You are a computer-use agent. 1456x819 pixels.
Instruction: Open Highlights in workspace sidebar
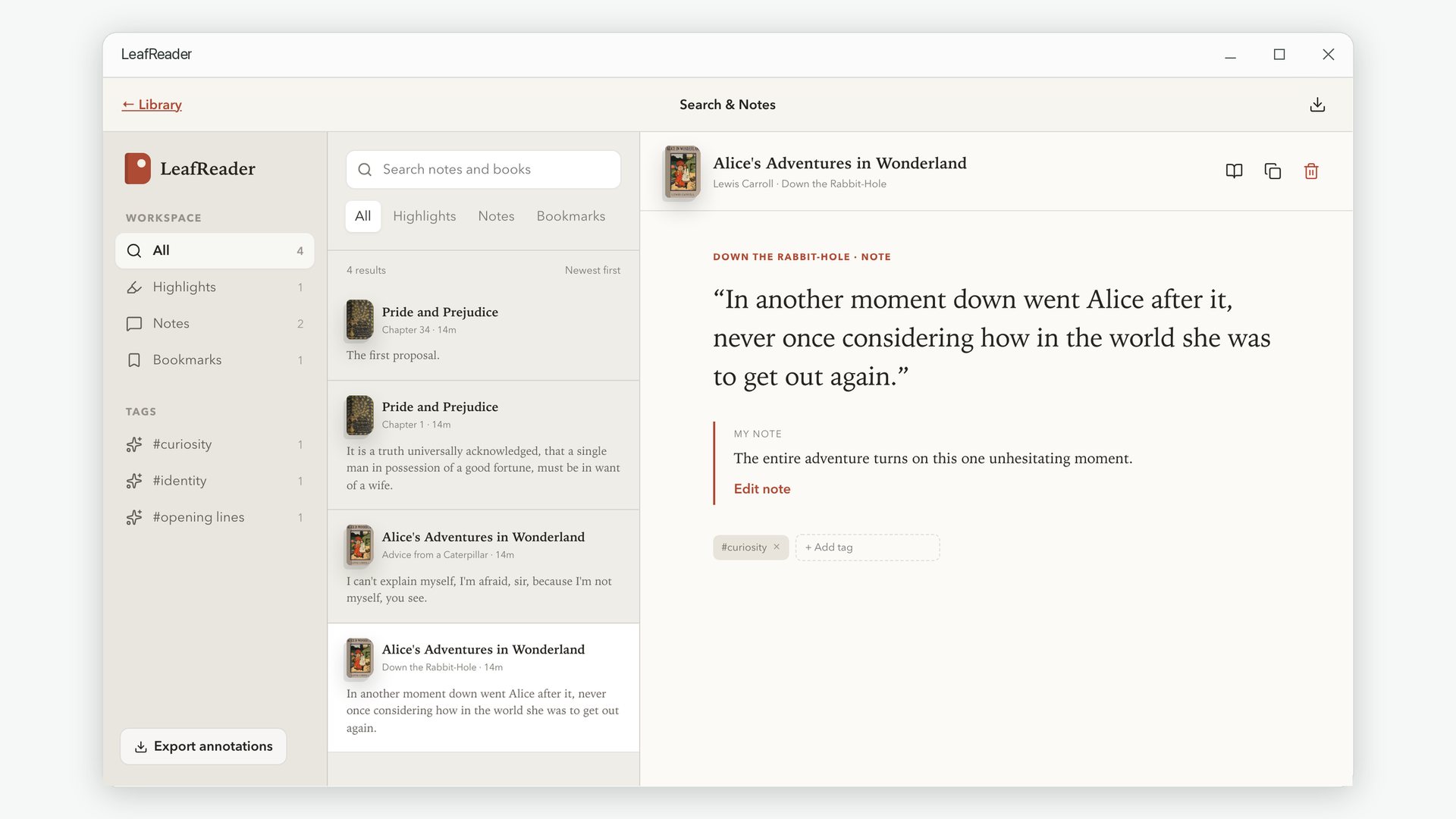[x=215, y=287]
